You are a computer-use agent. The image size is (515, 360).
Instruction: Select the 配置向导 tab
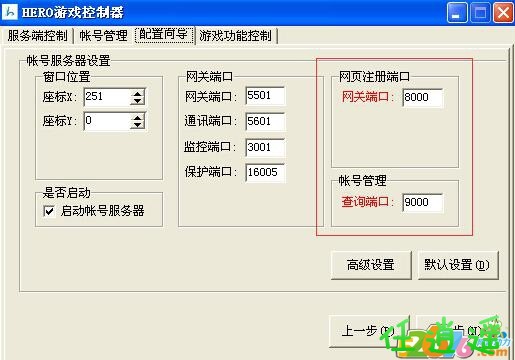click(164, 35)
